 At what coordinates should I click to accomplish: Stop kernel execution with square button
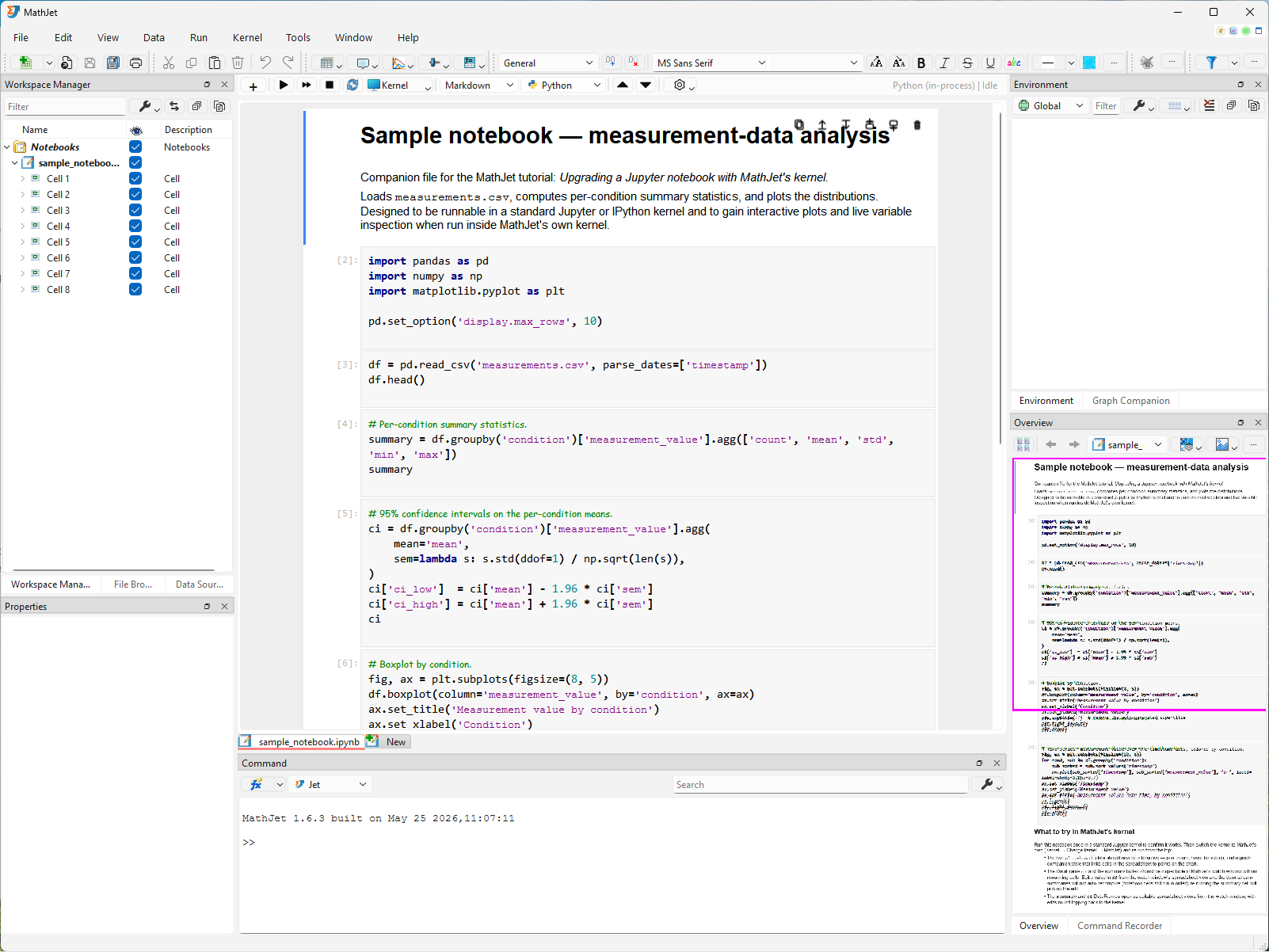[330, 85]
